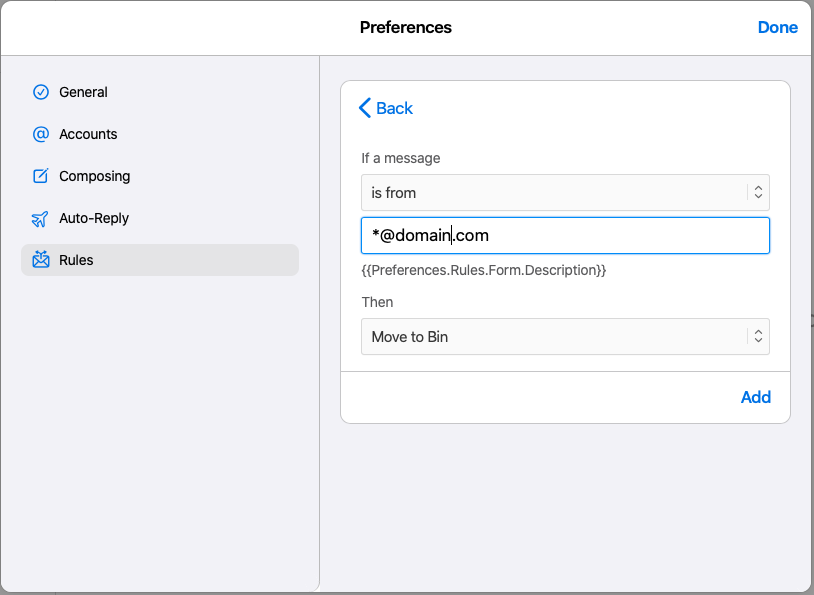Go back via the Back link
Viewport: 814px width, 595px height.
click(394, 108)
